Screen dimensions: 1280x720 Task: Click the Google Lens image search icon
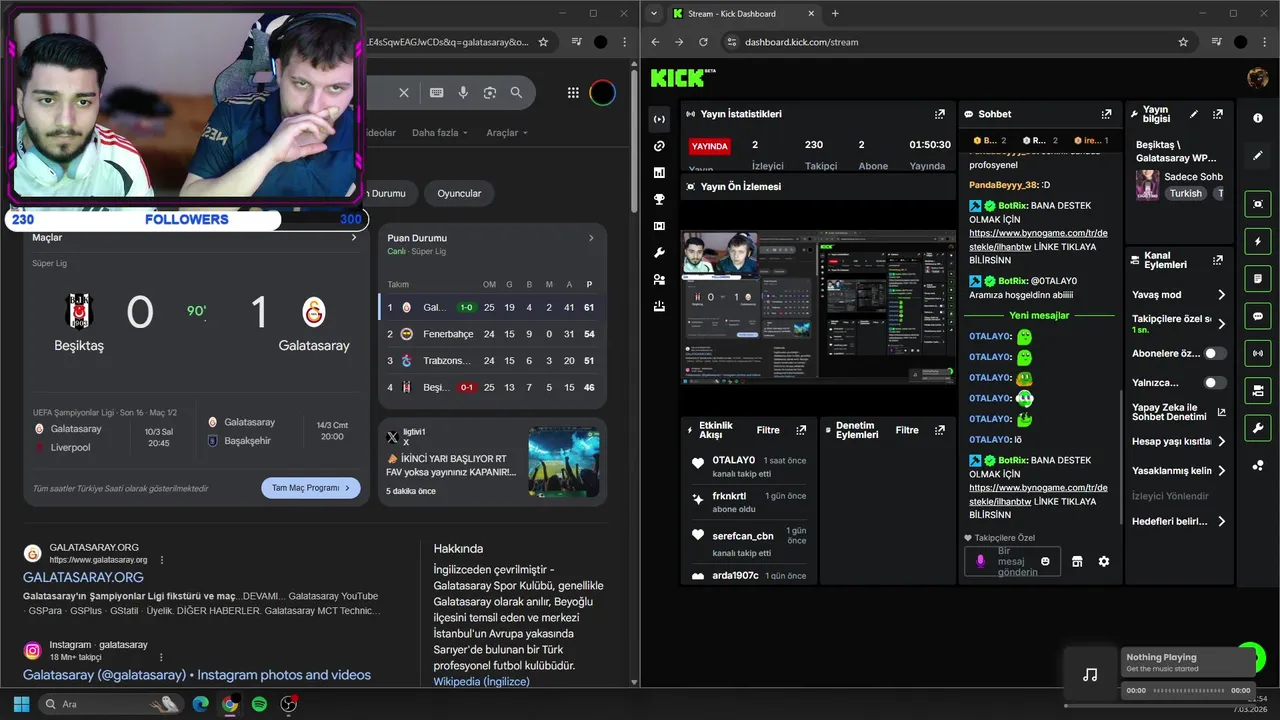pos(490,92)
